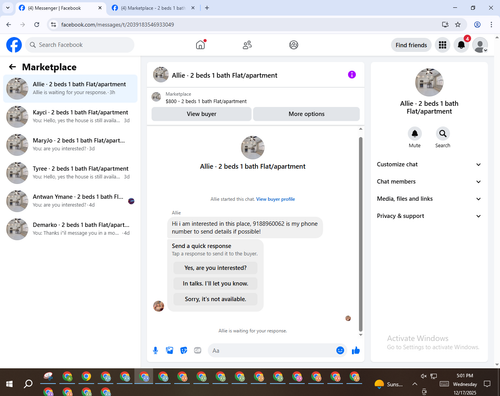Open a new browser tab
The height and width of the screenshot is (396, 500).
tap(207, 8)
